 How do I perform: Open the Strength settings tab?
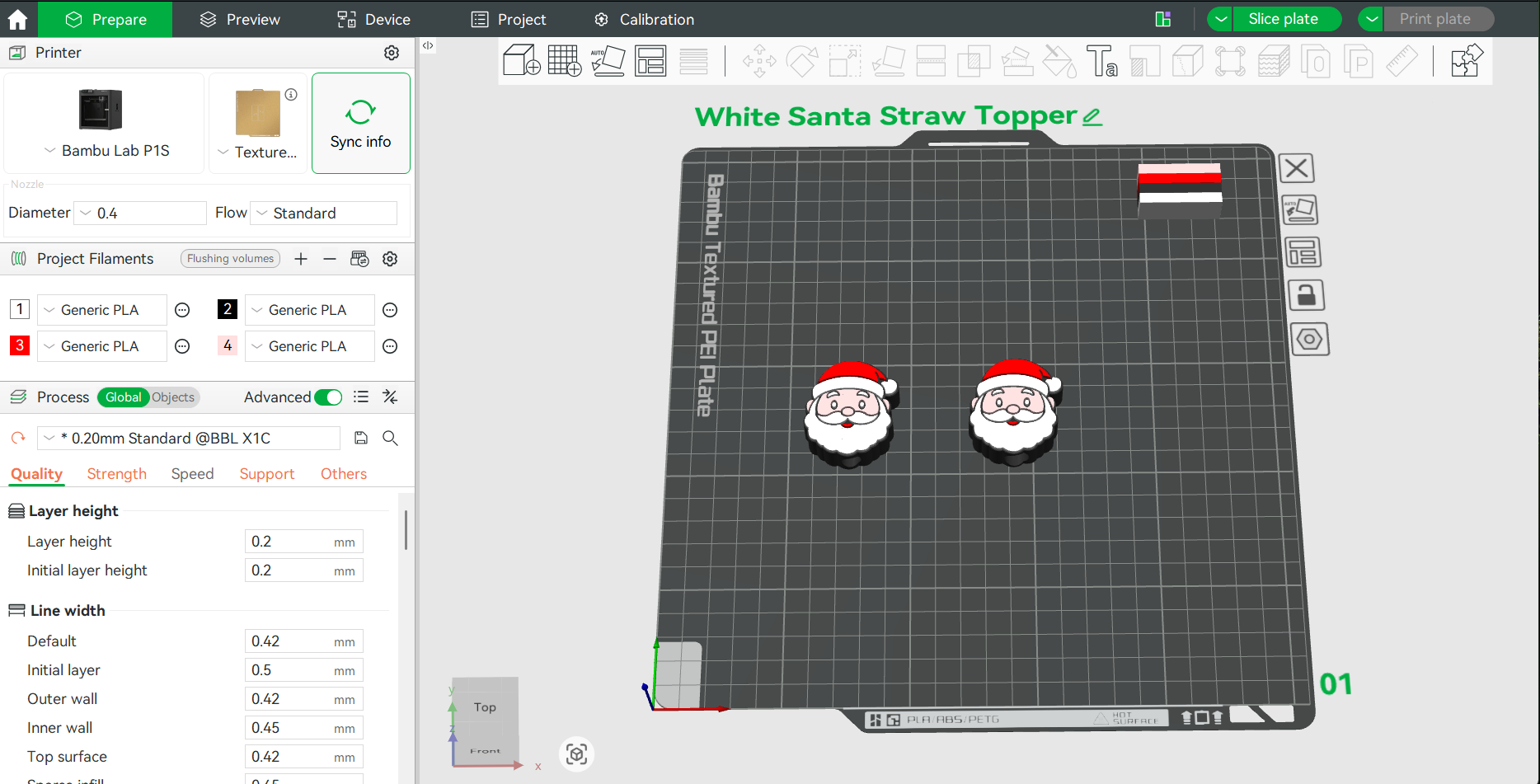click(116, 473)
